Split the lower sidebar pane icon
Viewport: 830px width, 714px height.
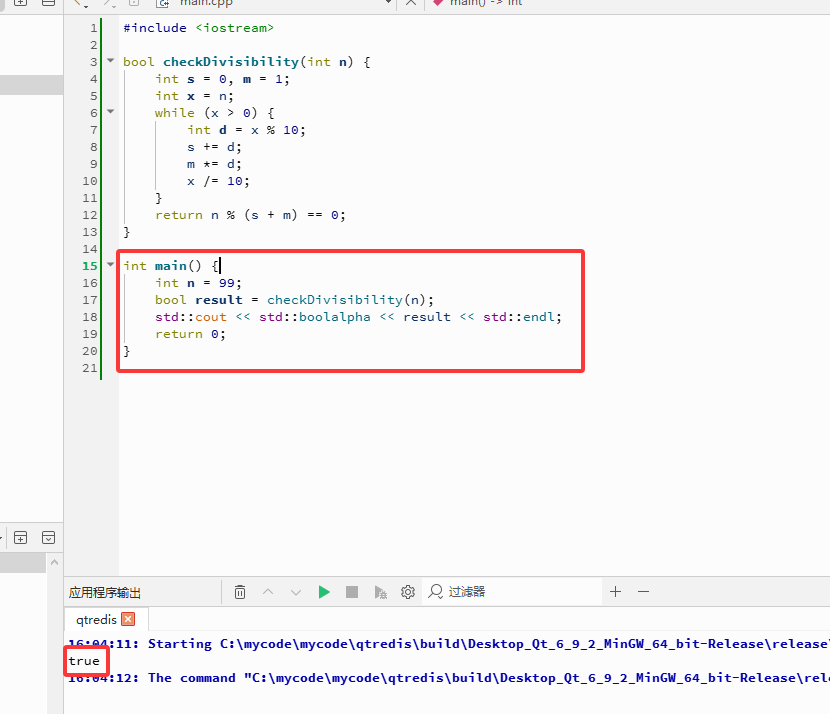click(21, 538)
